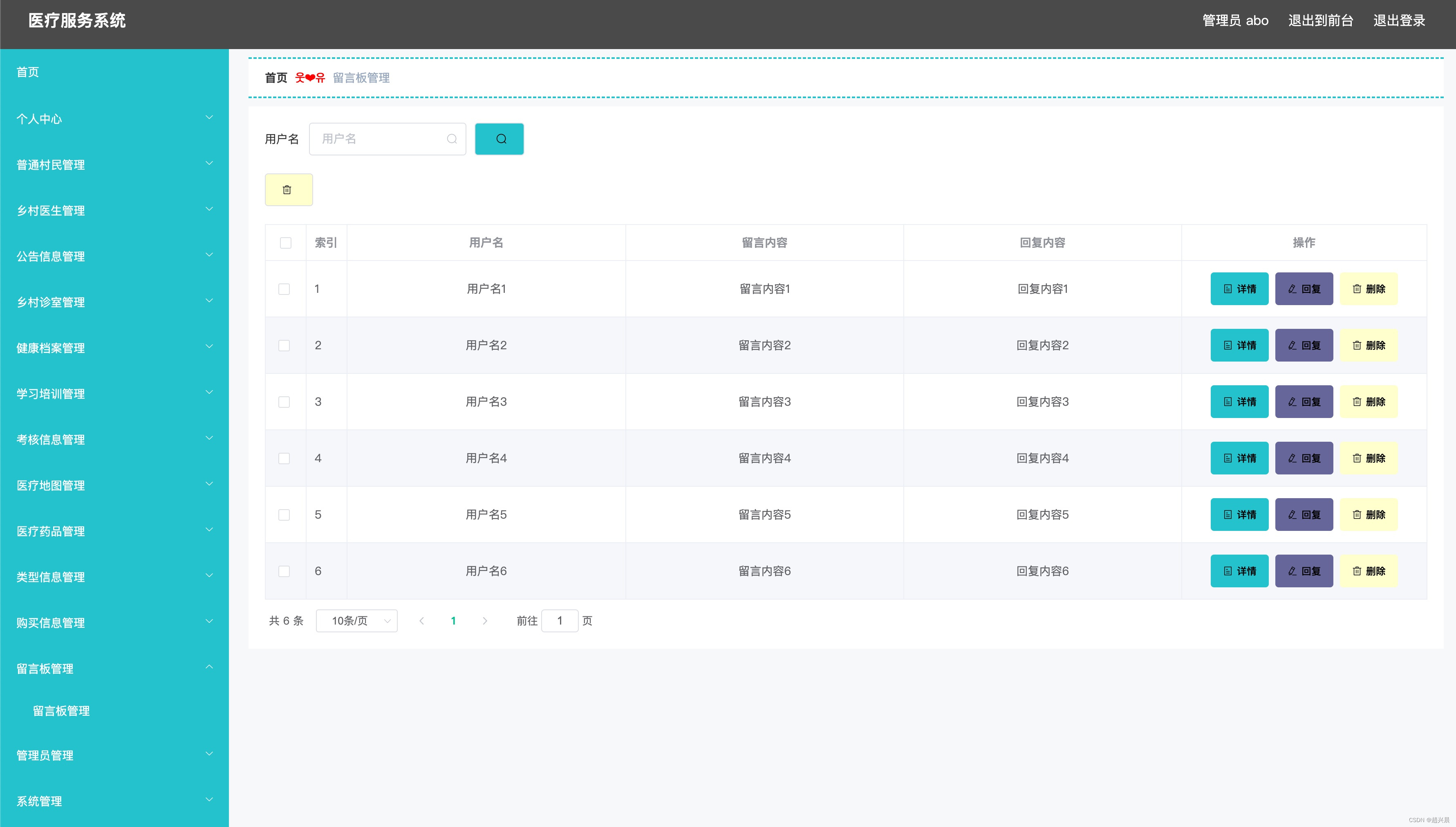This screenshot has width=1456, height=827.
Task: Expand 学习培训管理 sidebar menu
Action: 114,393
